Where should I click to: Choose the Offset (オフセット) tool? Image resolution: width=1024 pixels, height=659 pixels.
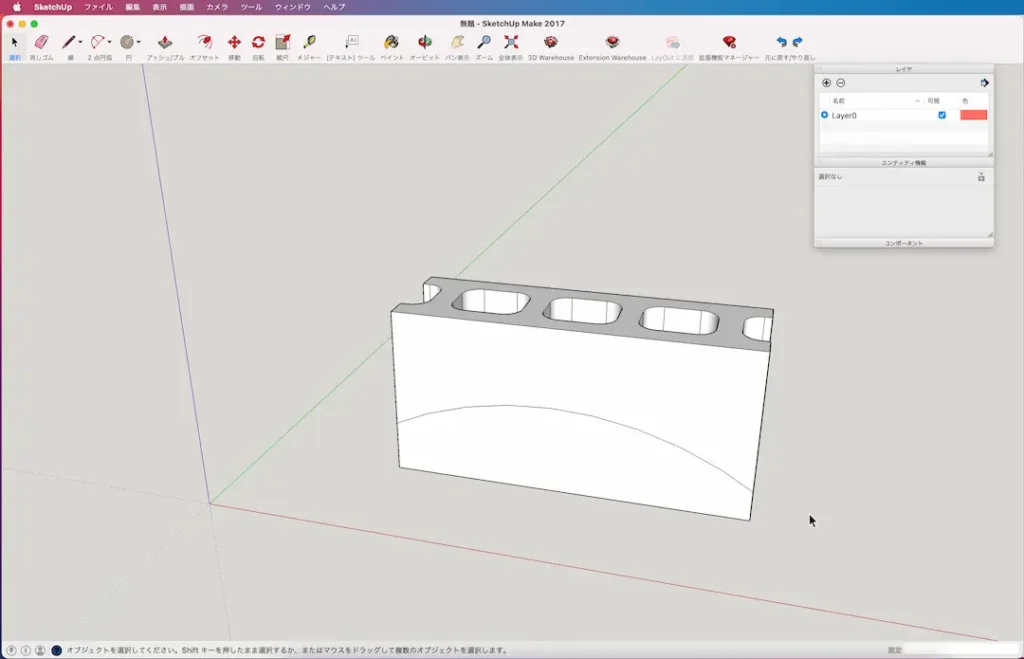point(204,42)
